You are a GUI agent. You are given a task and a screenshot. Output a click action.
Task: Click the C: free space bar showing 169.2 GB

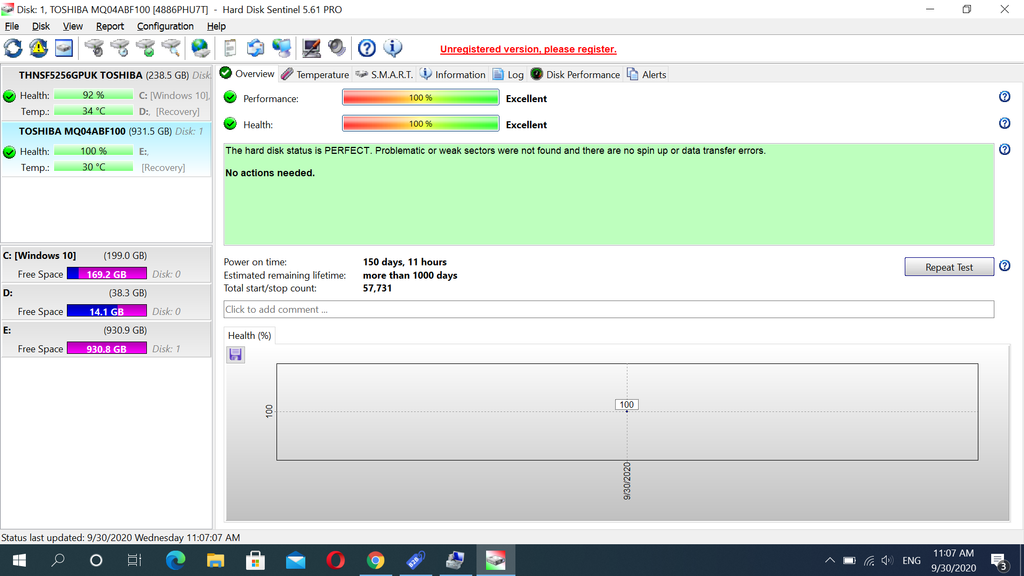[106, 274]
